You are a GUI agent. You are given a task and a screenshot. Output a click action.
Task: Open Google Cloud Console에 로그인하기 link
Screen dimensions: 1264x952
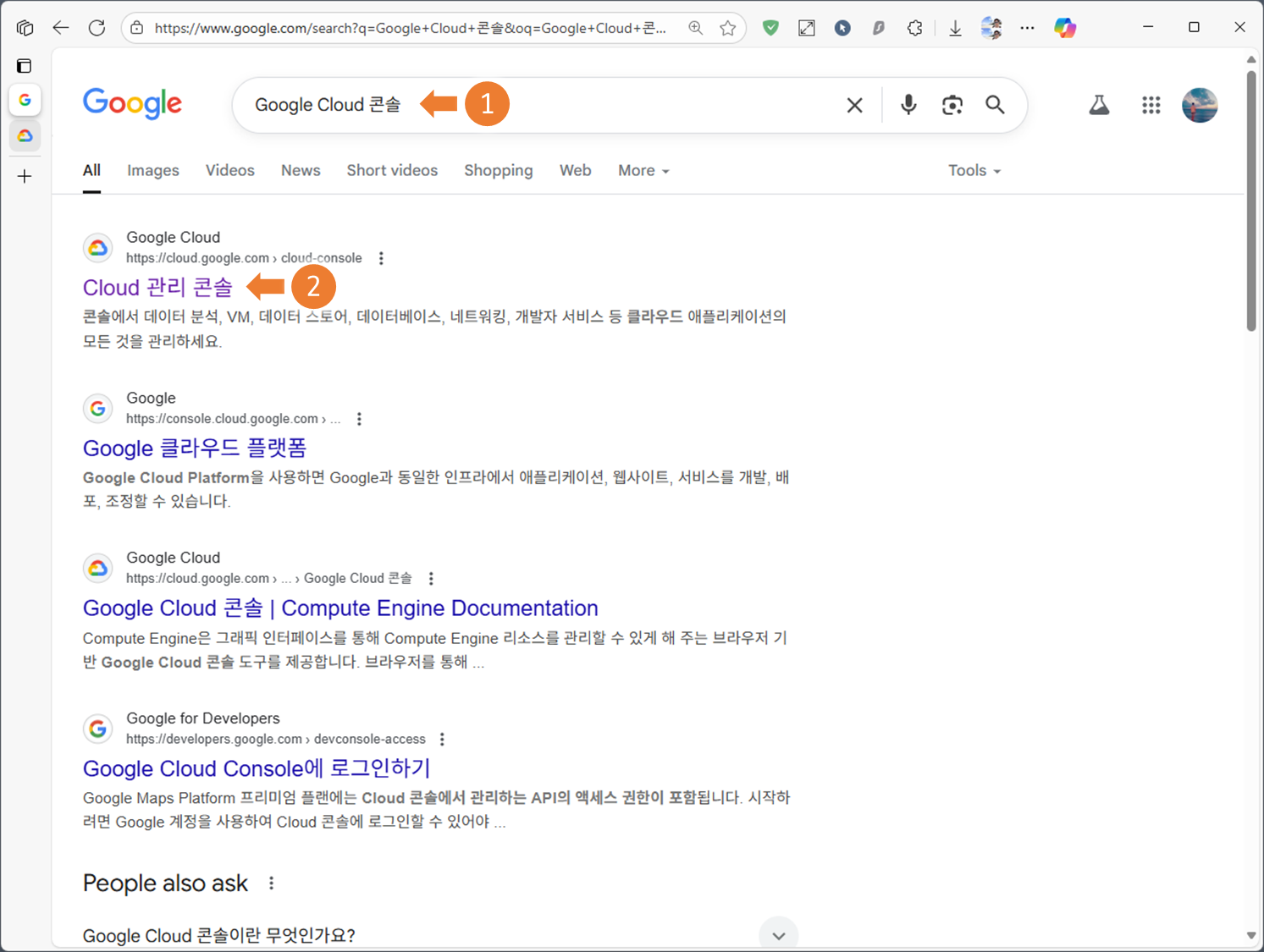pos(257,768)
